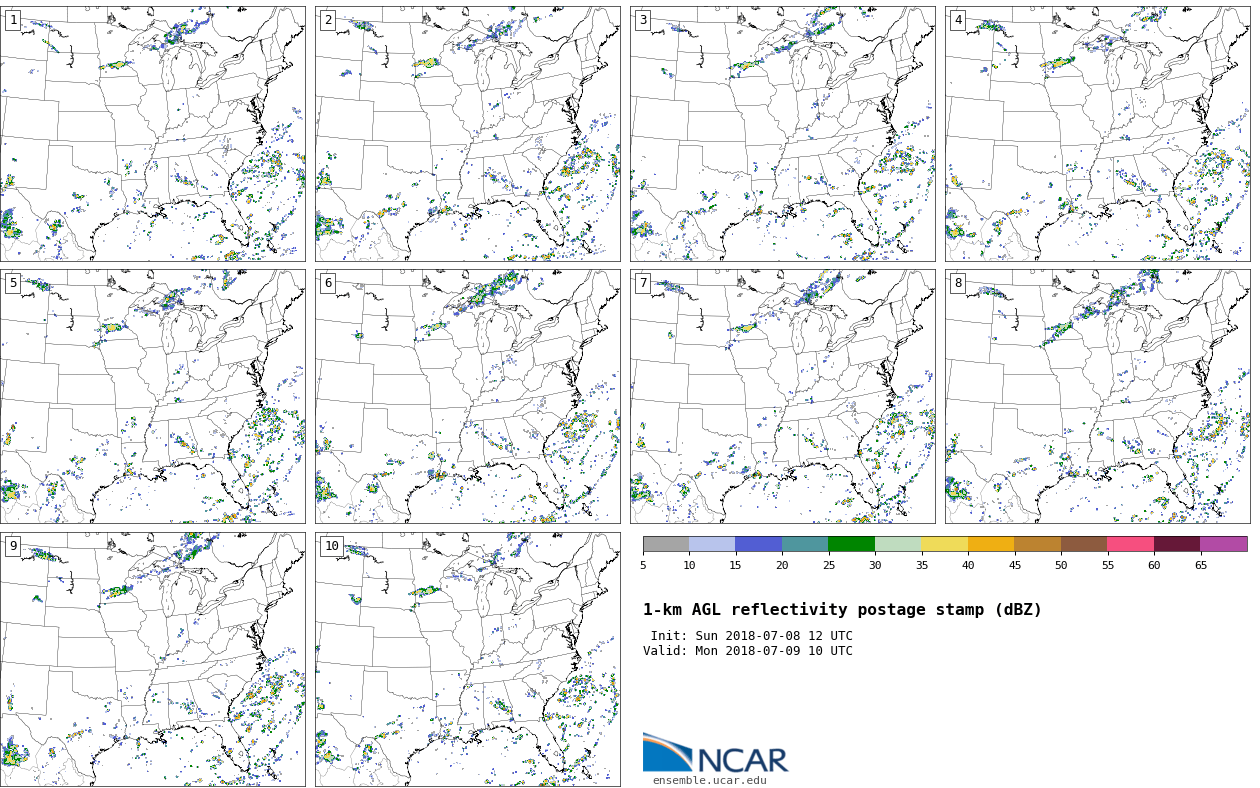Open ensemble member 5 reflectivity map
Viewport: 1260px width, 788px height.
pos(152,396)
